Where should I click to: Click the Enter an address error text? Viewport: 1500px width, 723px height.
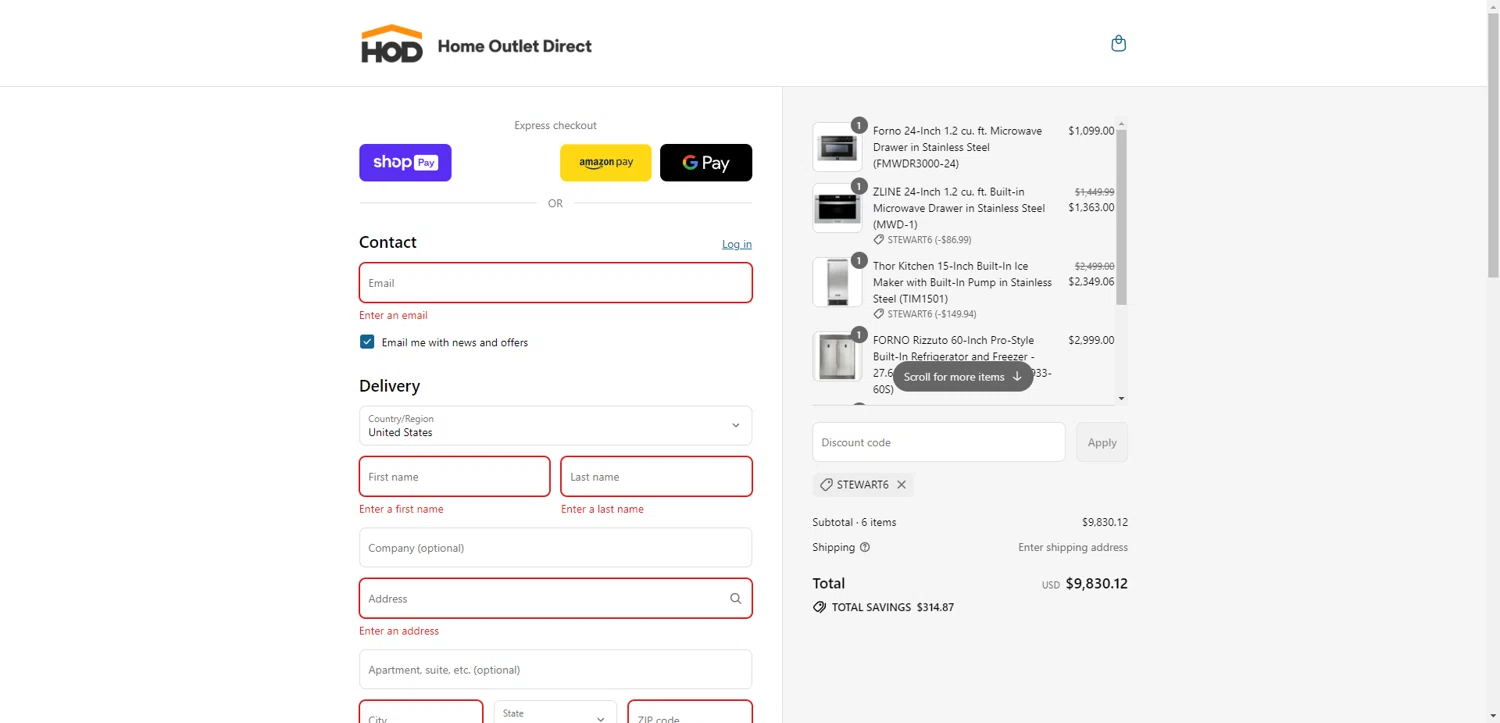coord(399,631)
